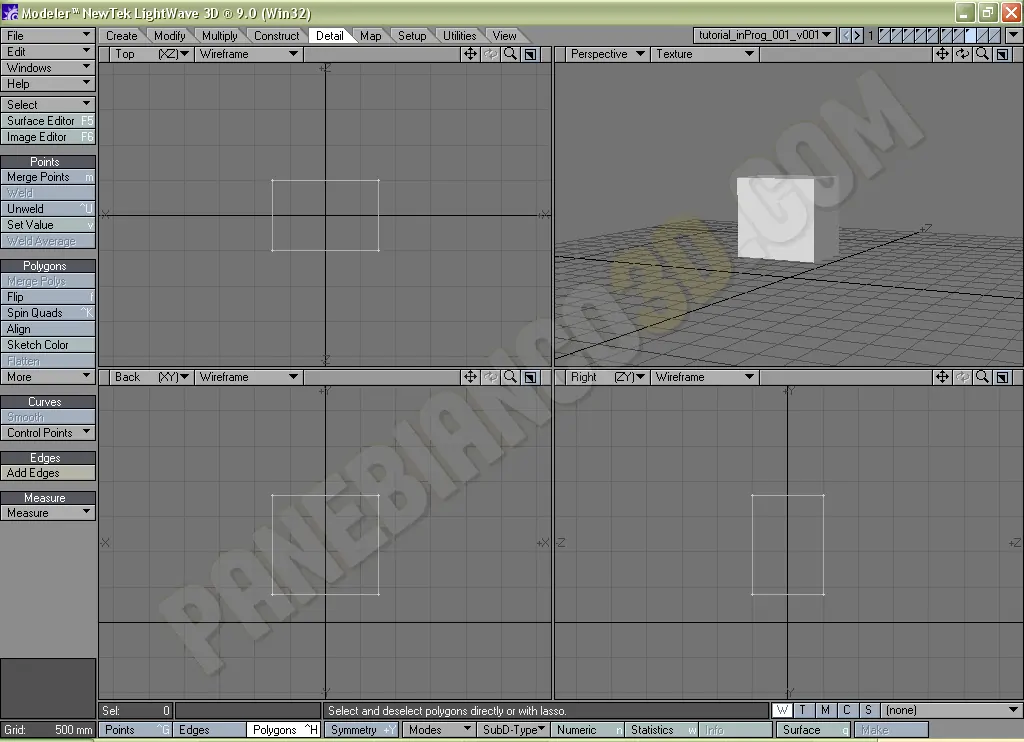Open the Image Editor
This screenshot has height=742, width=1024.
pyautogui.click(x=48, y=137)
